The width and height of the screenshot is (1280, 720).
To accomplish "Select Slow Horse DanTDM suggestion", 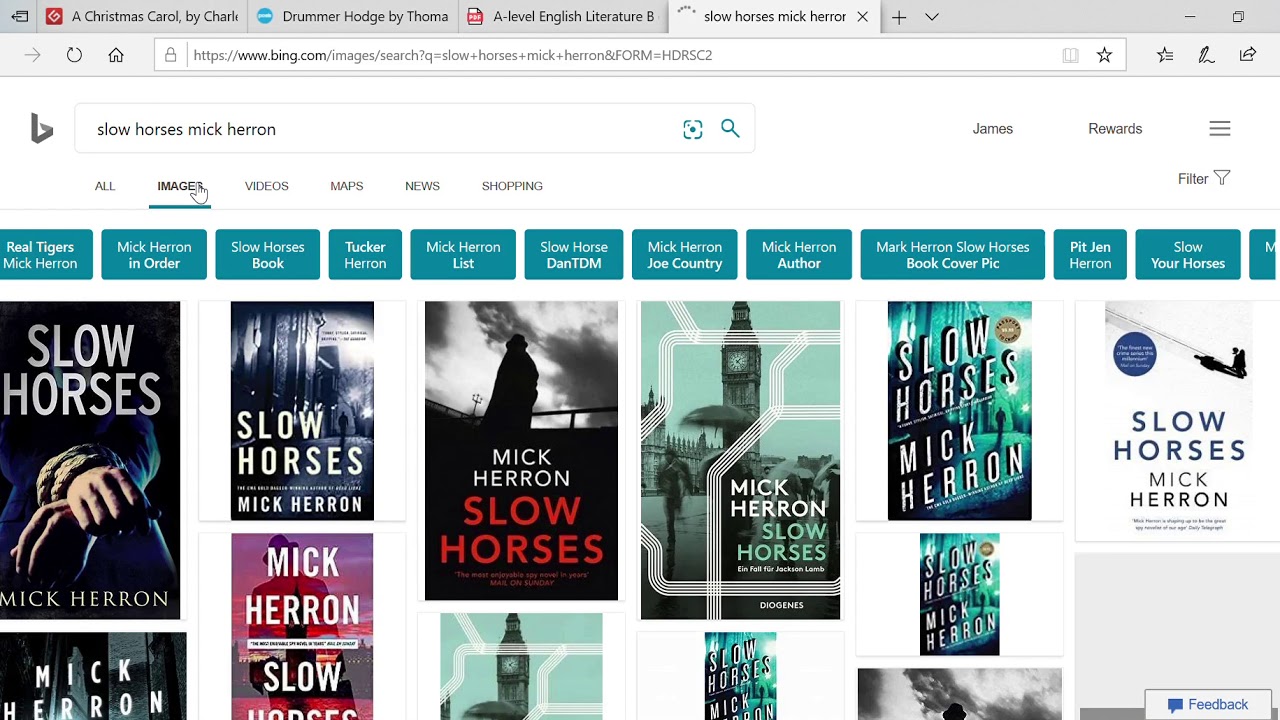I will tap(574, 255).
